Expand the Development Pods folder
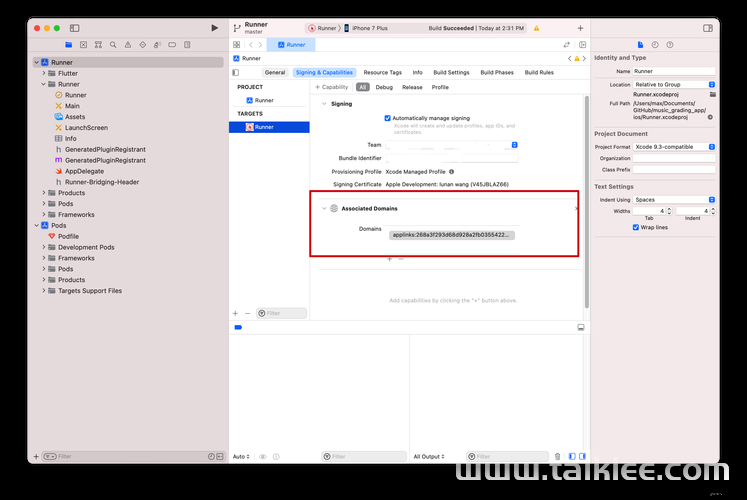 pos(44,247)
